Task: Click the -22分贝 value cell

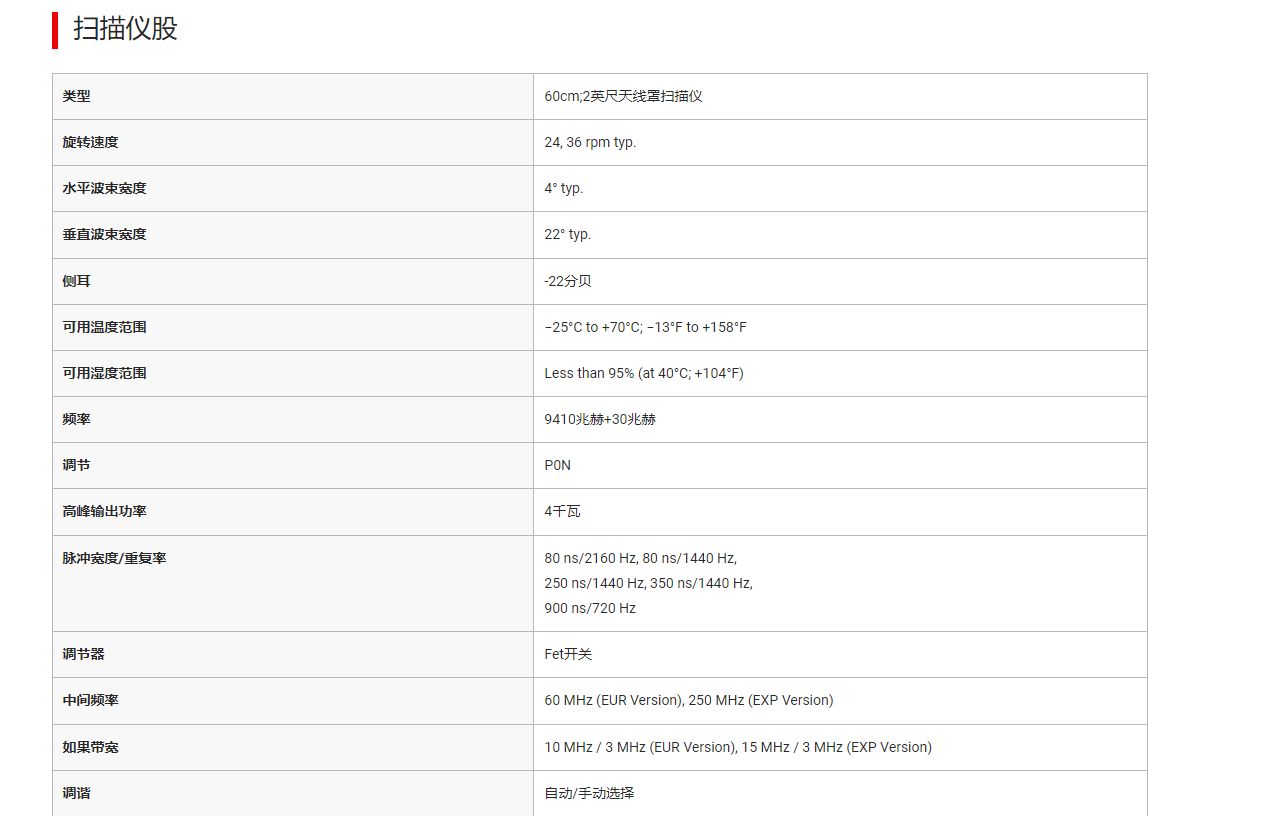Action: [x=840, y=281]
